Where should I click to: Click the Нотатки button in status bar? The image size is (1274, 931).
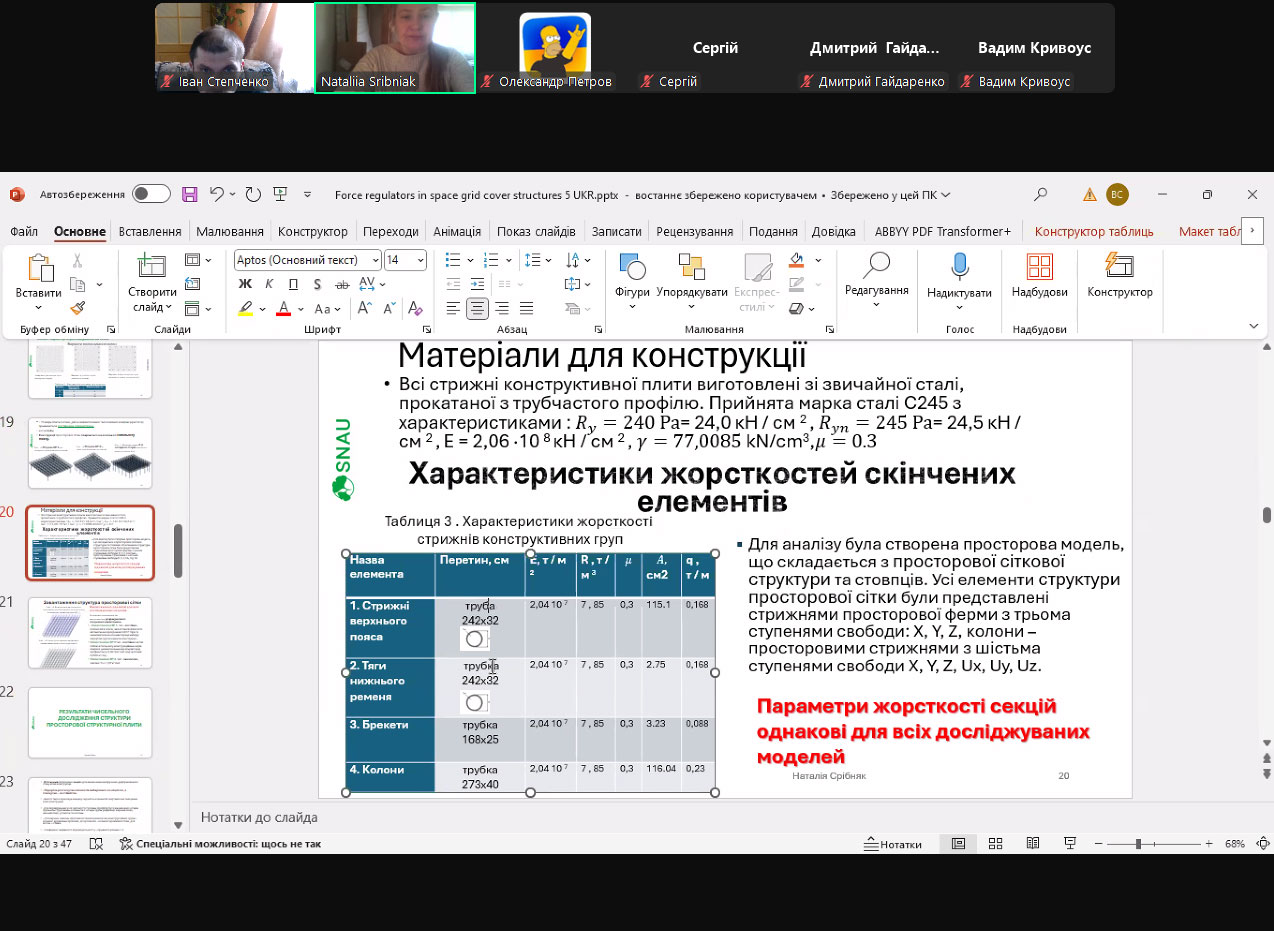click(x=891, y=844)
